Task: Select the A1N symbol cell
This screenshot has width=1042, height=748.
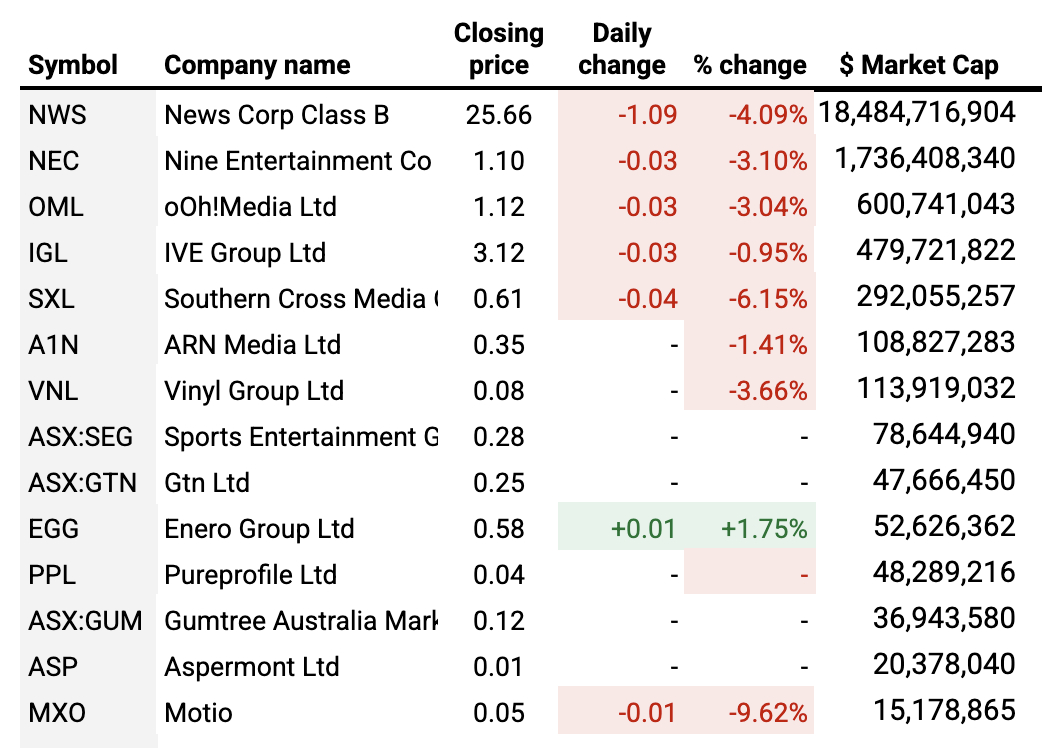Action: [x=54, y=345]
